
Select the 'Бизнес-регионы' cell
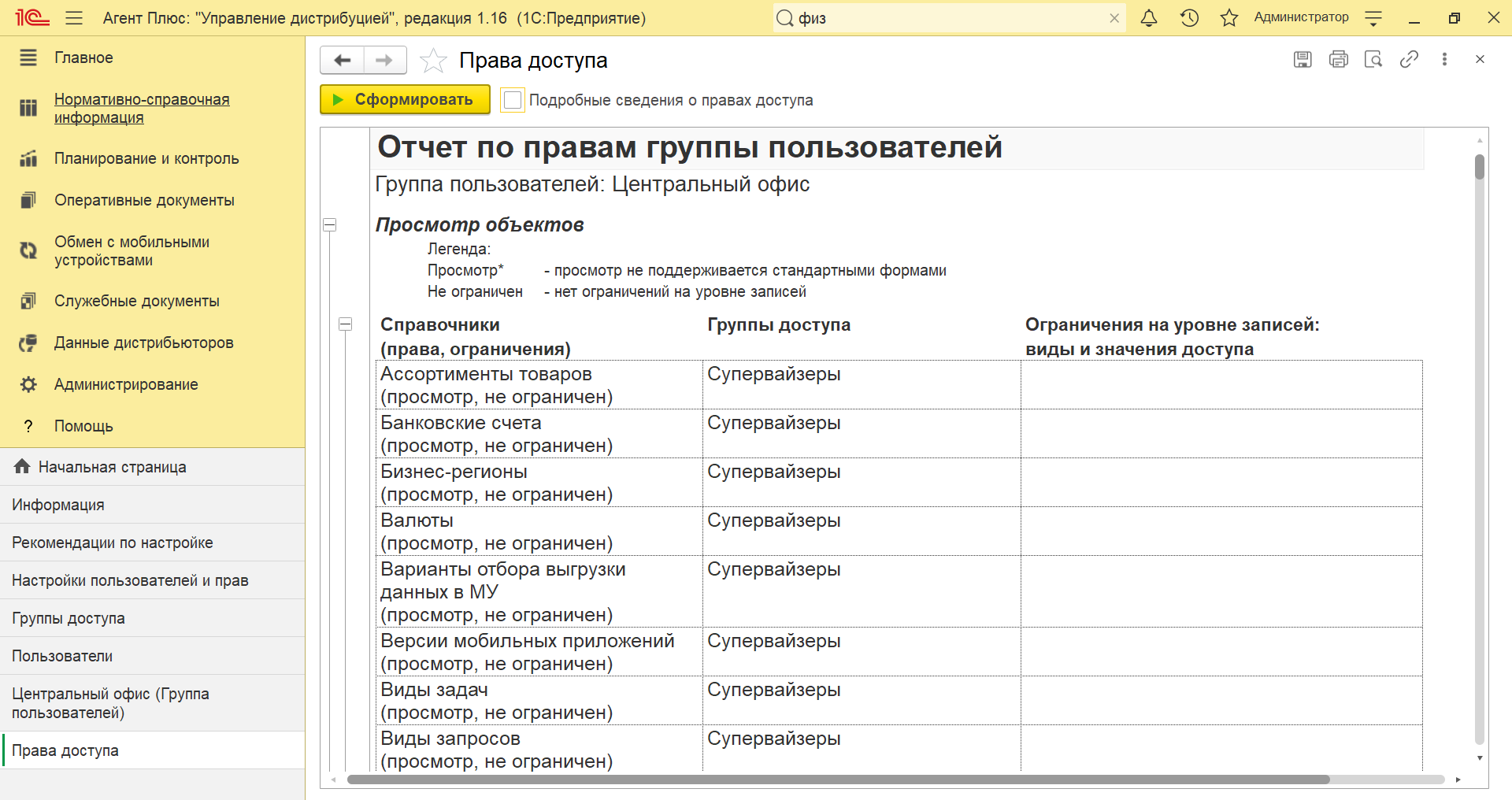539,483
